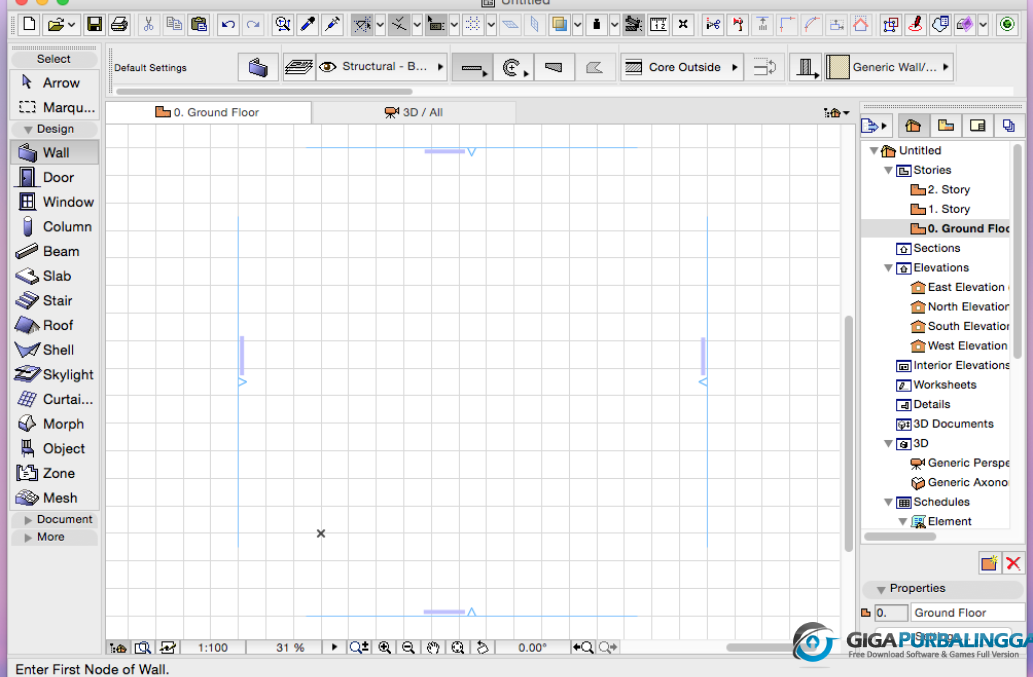Image resolution: width=1033 pixels, height=677 pixels.
Task: Choose the Window tool
Action: pyautogui.click(x=55, y=202)
